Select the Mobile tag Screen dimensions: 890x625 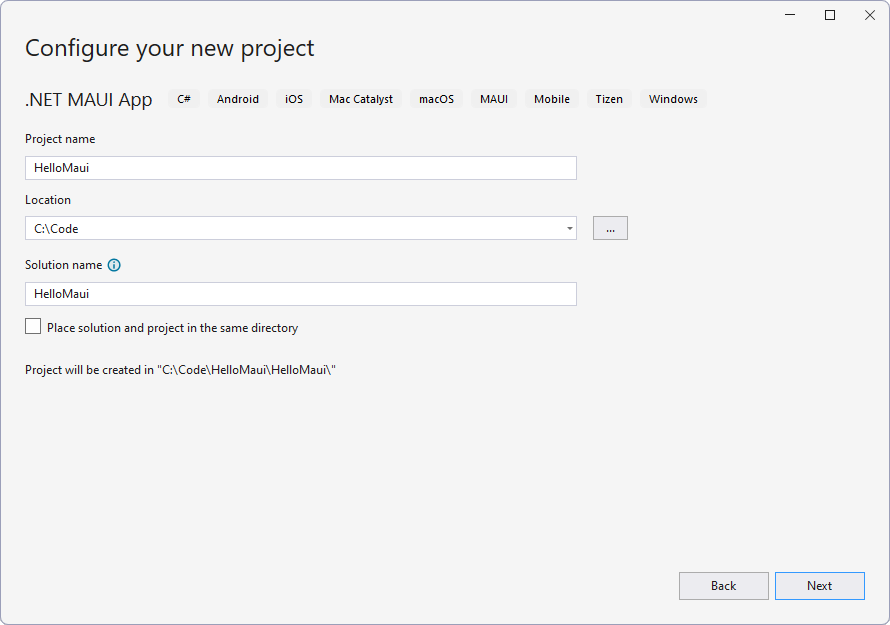[551, 98]
